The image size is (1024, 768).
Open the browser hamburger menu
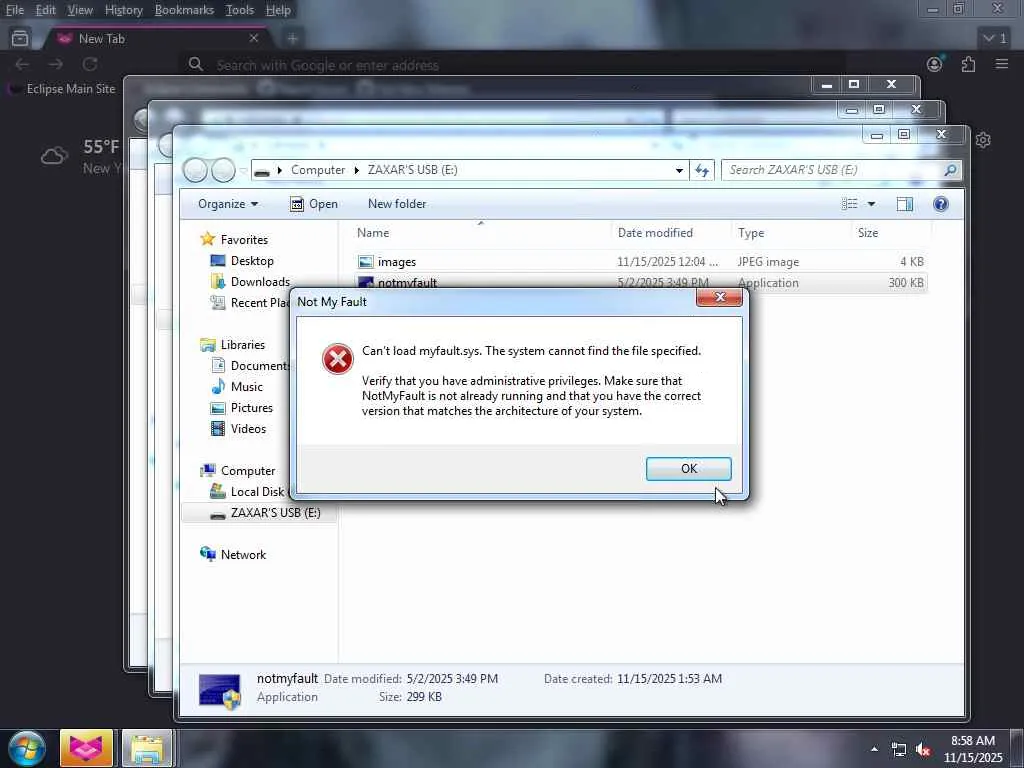(1002, 64)
